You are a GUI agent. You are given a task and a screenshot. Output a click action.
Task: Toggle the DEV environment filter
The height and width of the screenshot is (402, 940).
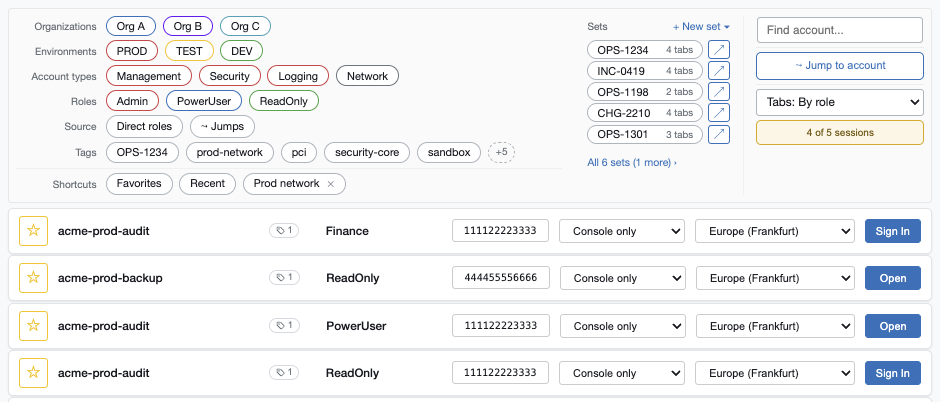[x=242, y=52]
